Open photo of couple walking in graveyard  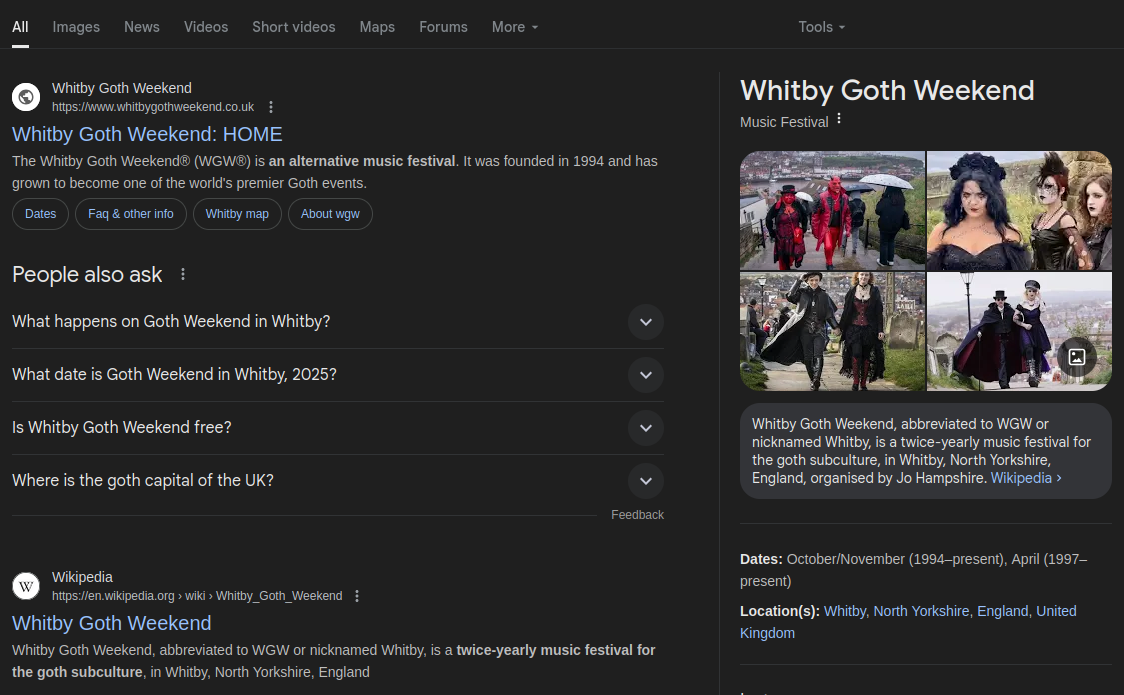point(832,331)
